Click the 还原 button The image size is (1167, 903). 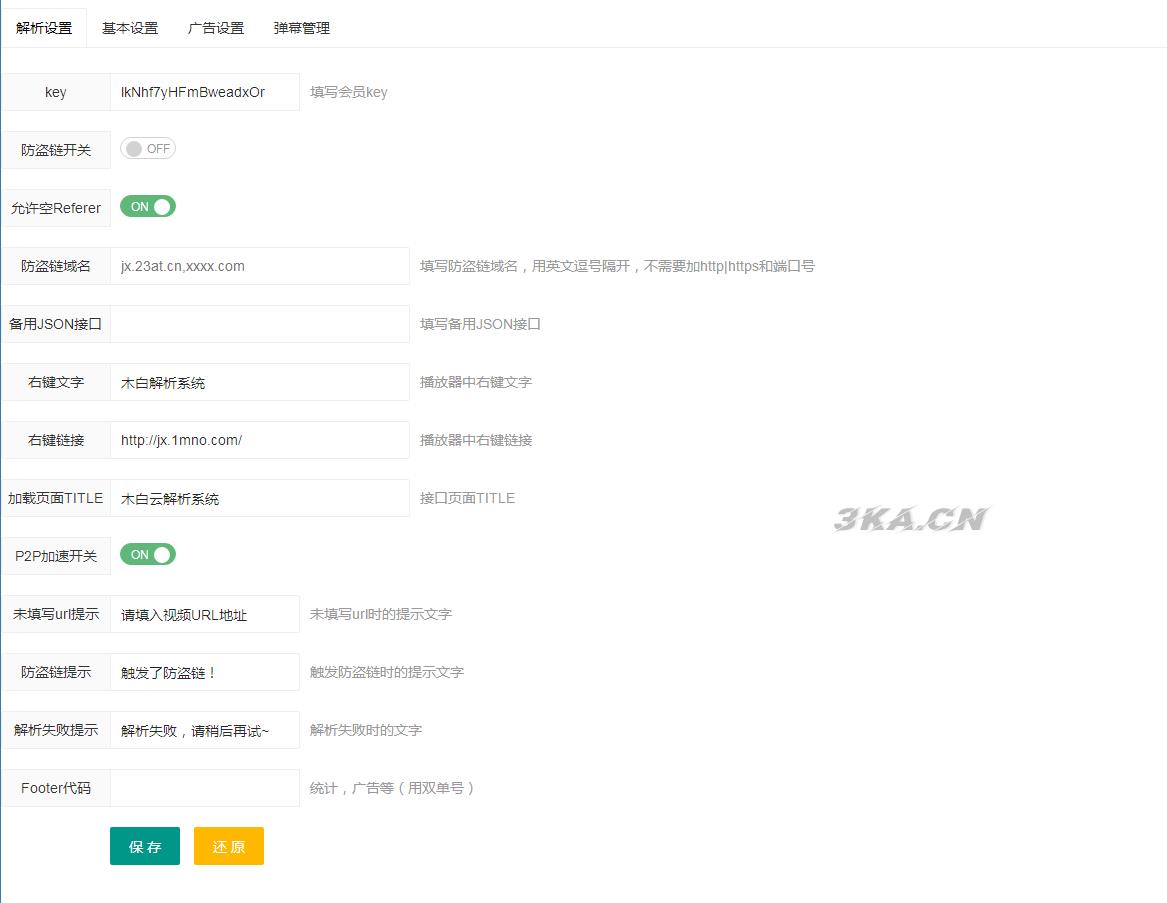click(228, 846)
